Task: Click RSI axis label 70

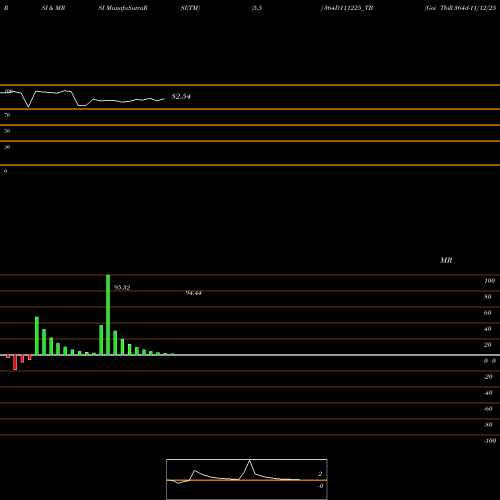Action: [x=7, y=115]
